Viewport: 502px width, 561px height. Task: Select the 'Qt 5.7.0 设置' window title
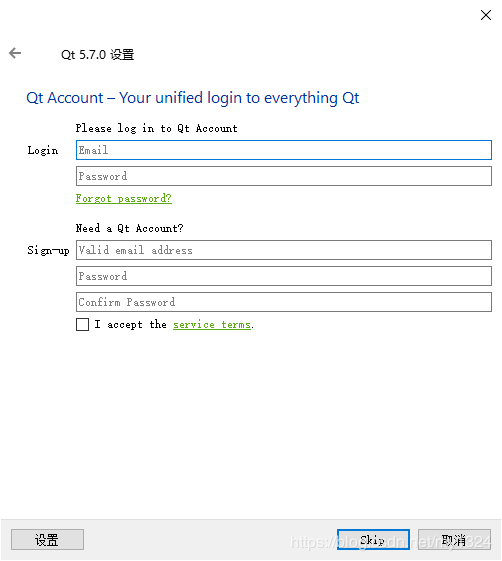click(x=97, y=55)
